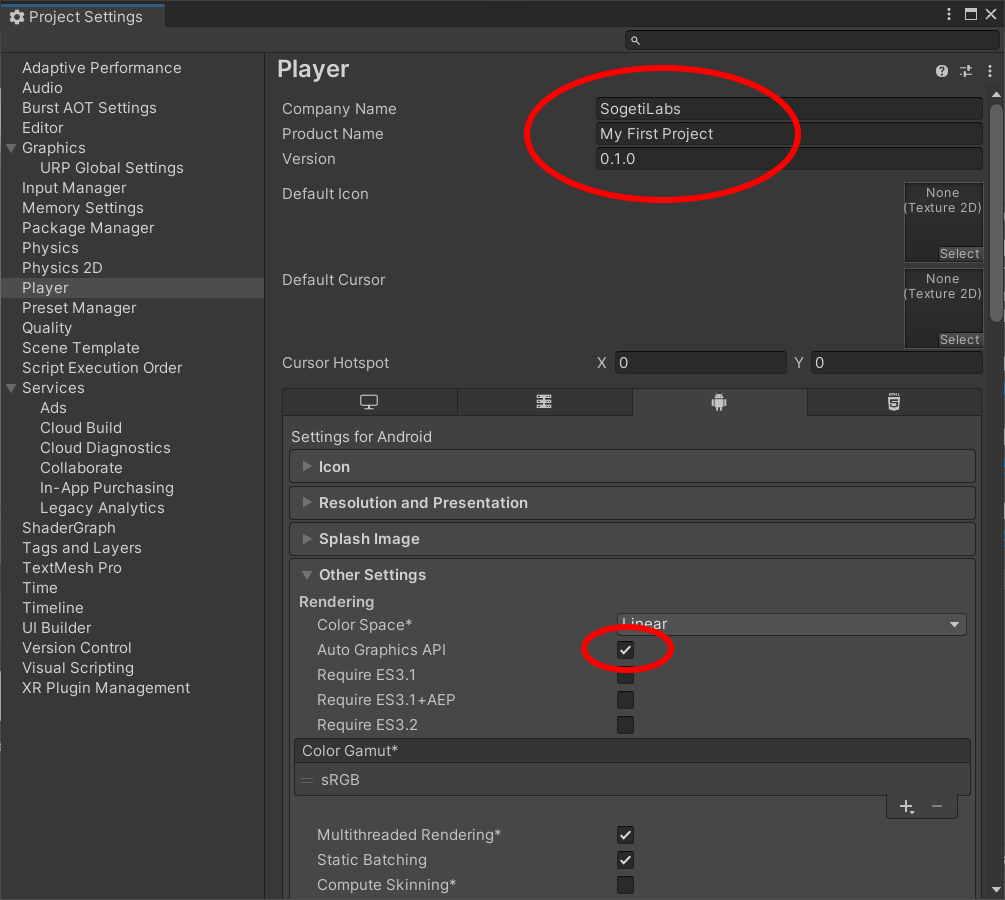Expand the Resolution and Presentation section

tap(423, 503)
